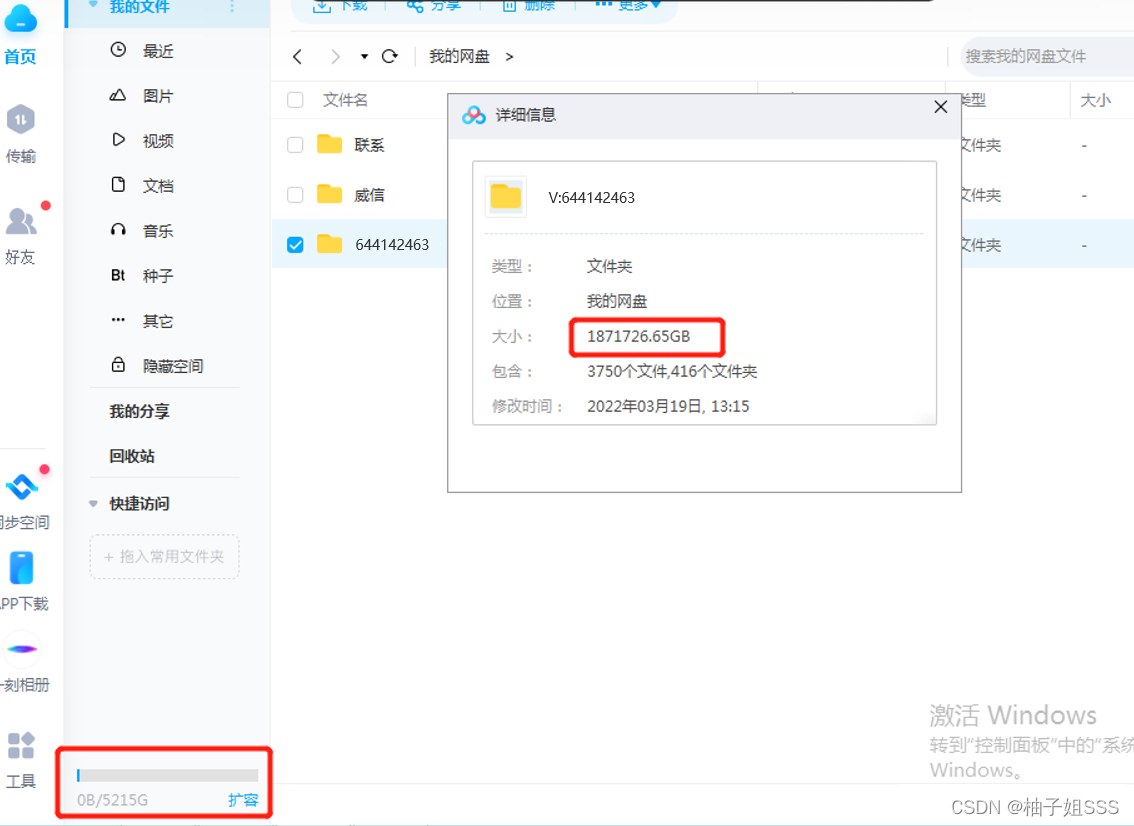The height and width of the screenshot is (826, 1134).
Task: Click the 分享 toolbar button
Action: (434, 6)
